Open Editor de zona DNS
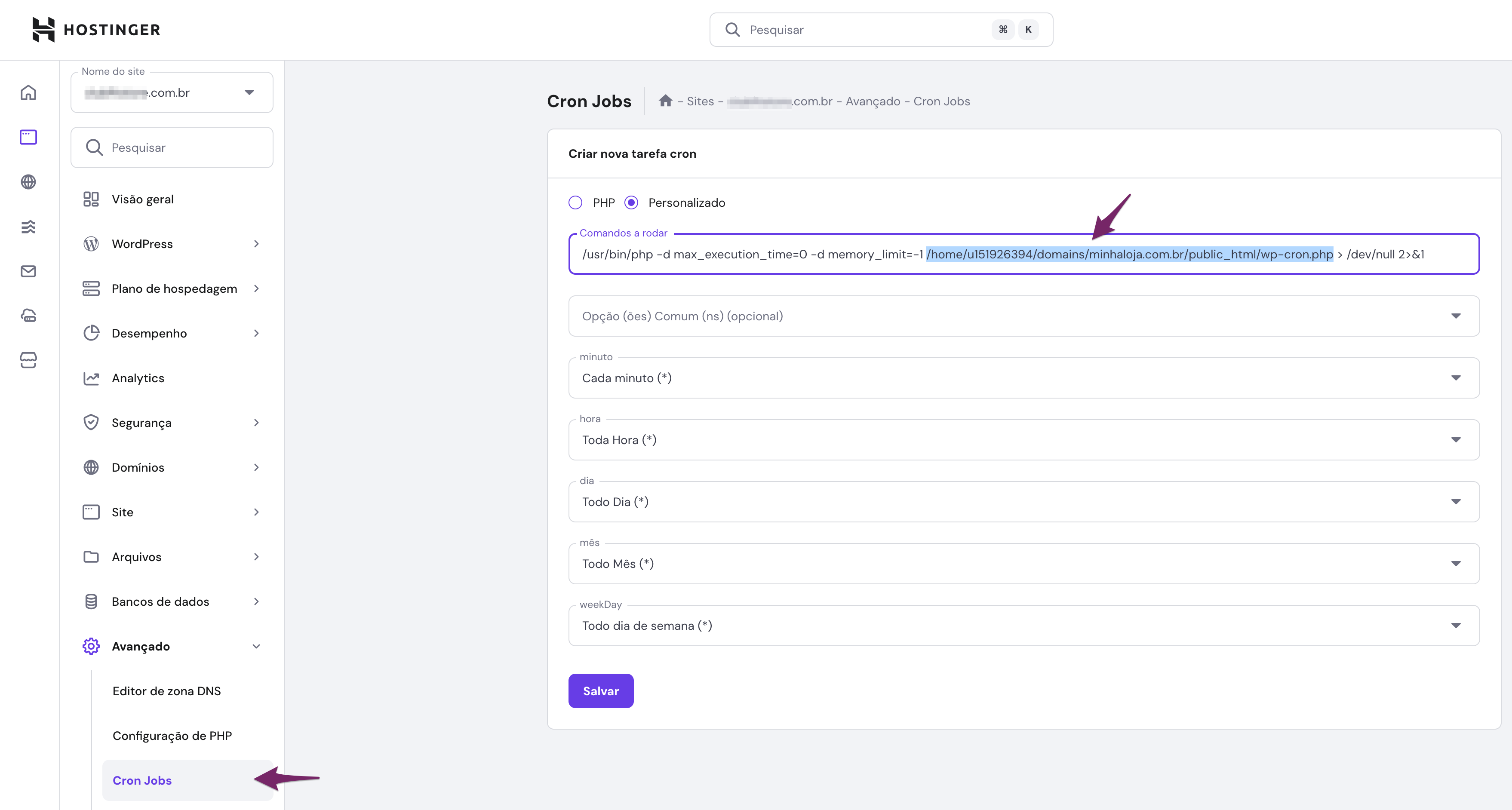 (167, 691)
